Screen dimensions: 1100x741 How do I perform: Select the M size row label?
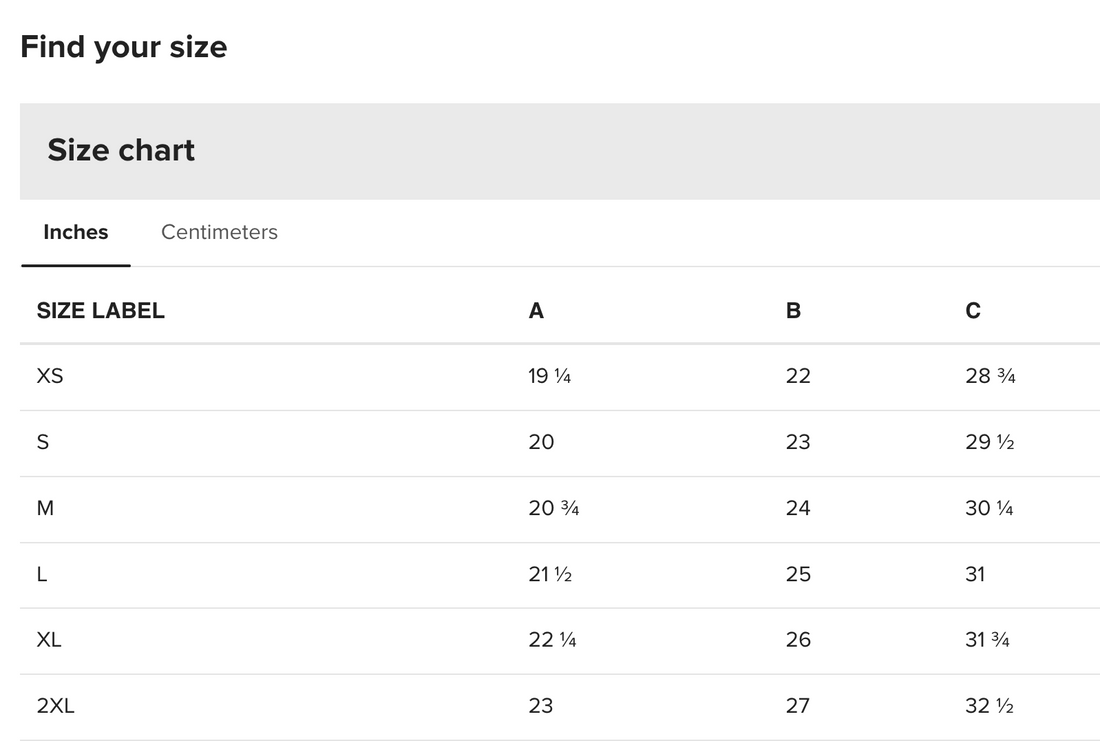(x=45, y=508)
